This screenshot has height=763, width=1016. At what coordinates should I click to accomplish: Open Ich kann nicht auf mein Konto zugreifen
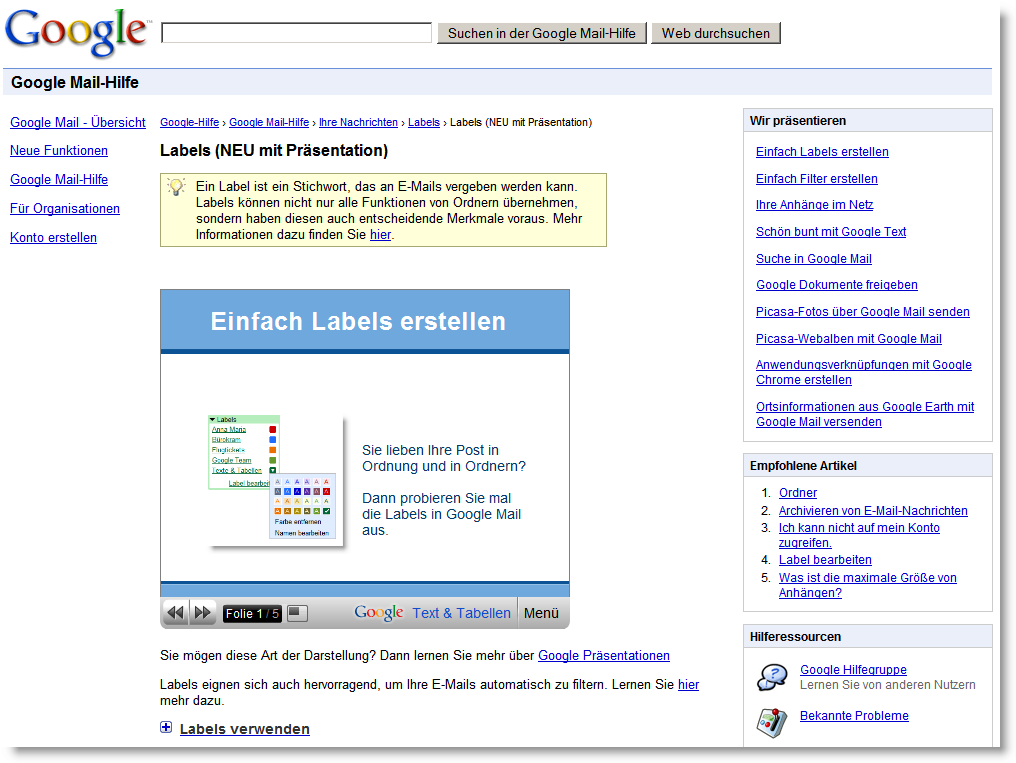pyautogui.click(x=859, y=535)
